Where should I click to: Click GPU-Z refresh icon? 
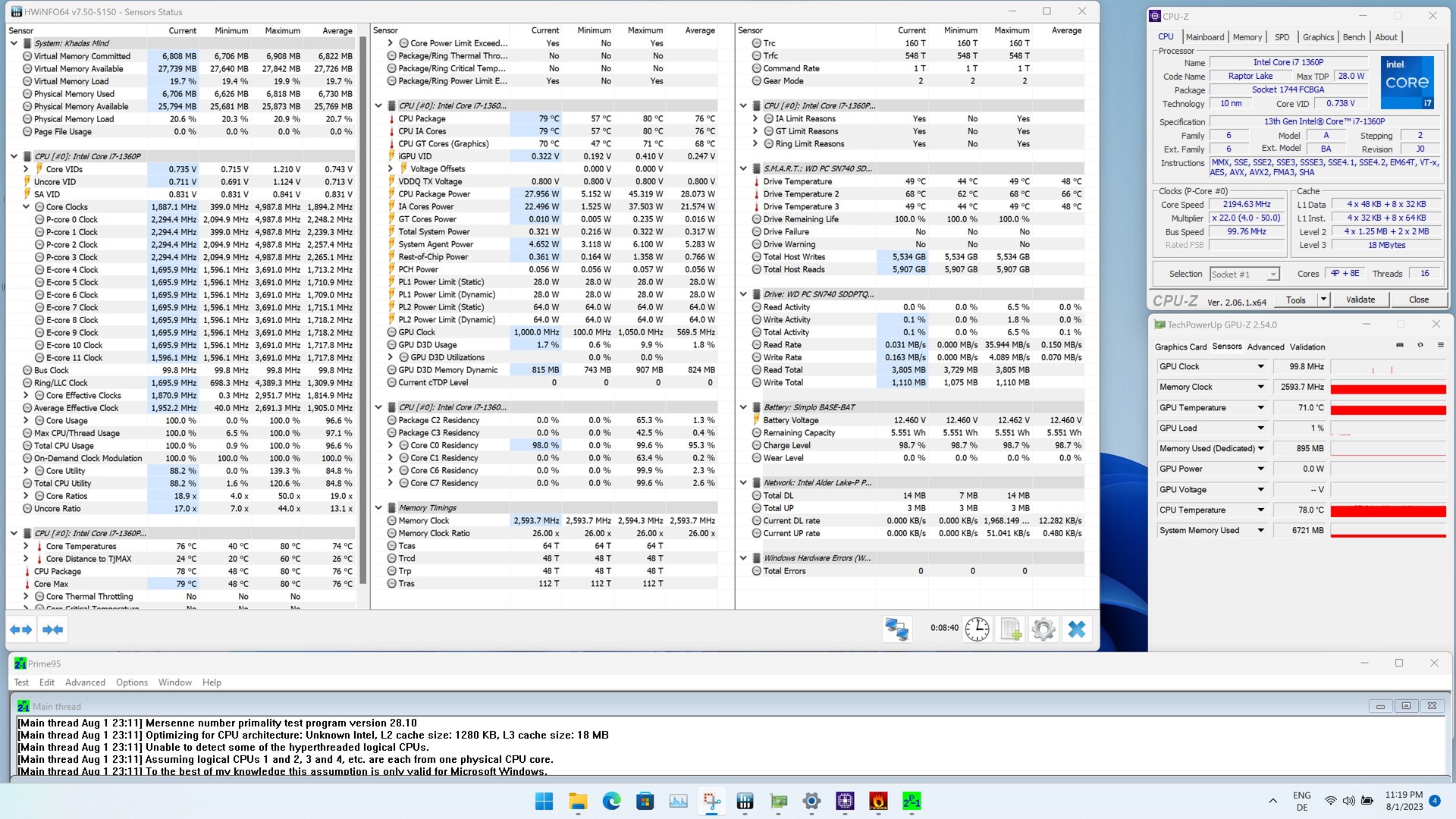pos(1420,345)
